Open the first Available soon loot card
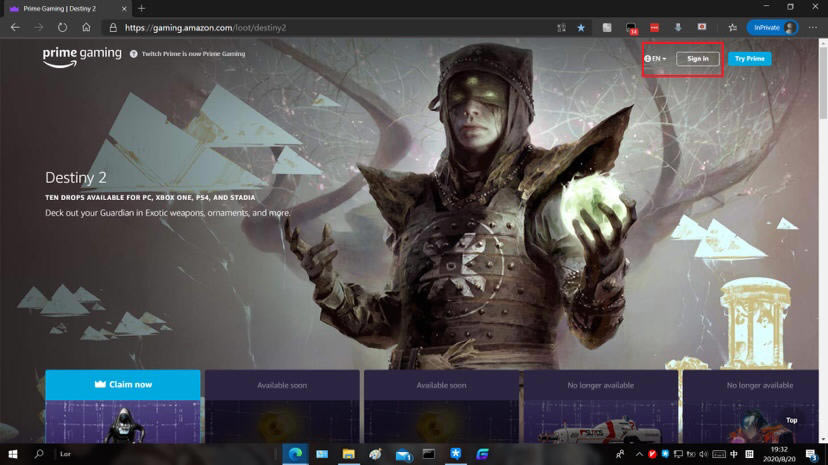The width and height of the screenshot is (828, 465). pyautogui.click(x=282, y=406)
